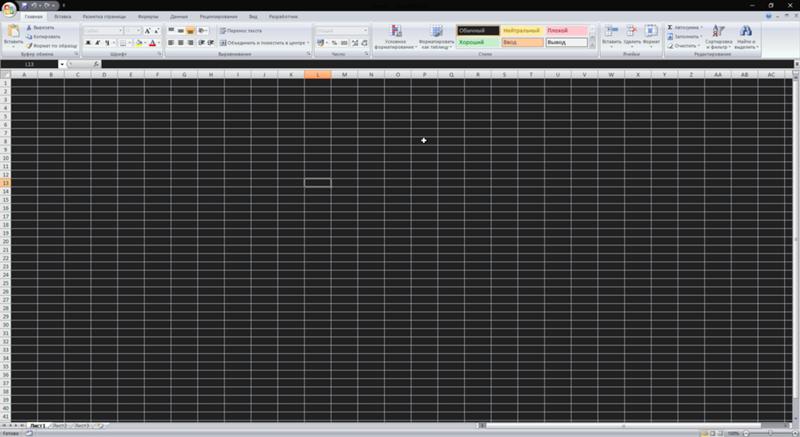The width and height of the screenshot is (800, 437).
Task: Open the font name dropdown
Action: tap(120, 31)
